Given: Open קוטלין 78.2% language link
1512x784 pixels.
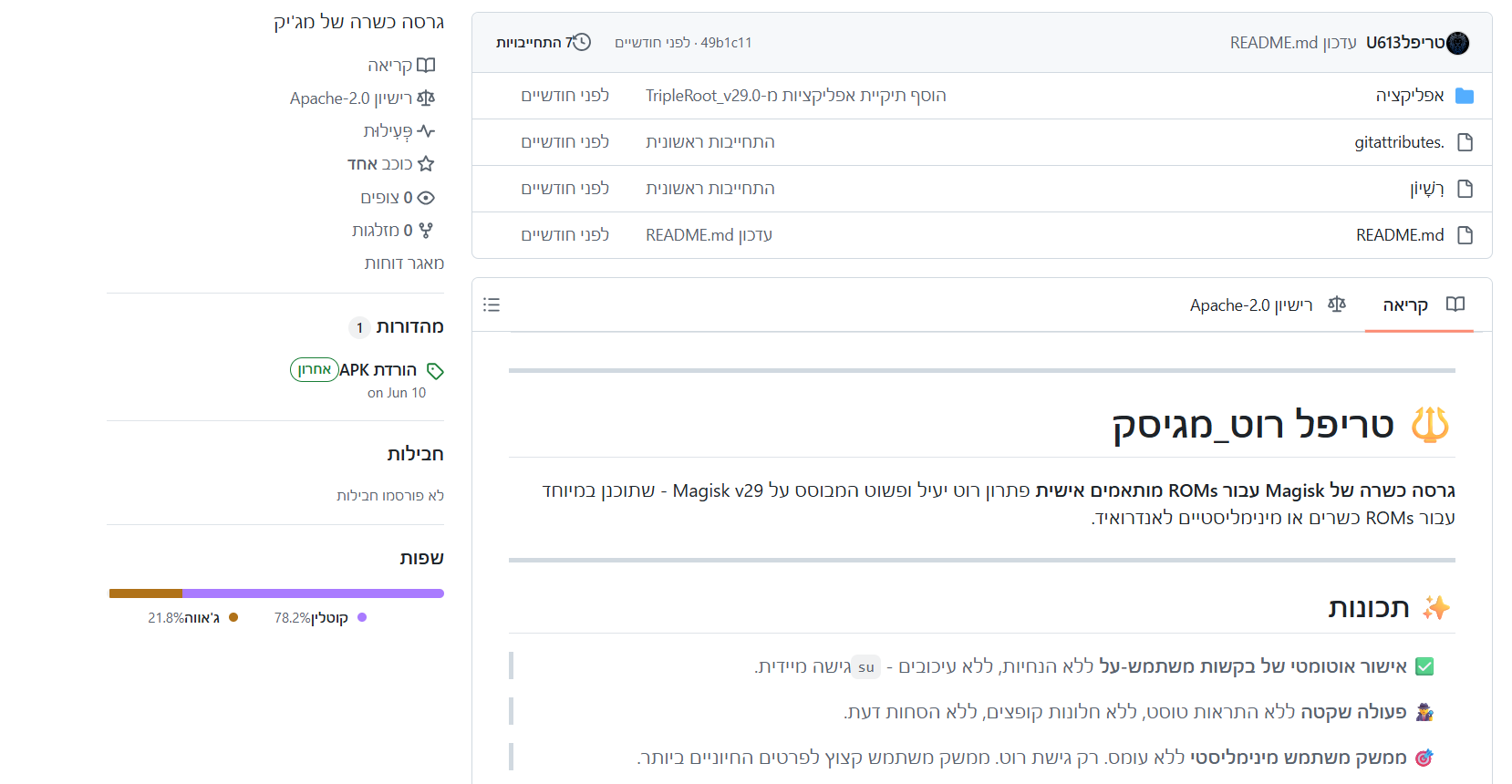Looking at the screenshot, I should tap(320, 618).
